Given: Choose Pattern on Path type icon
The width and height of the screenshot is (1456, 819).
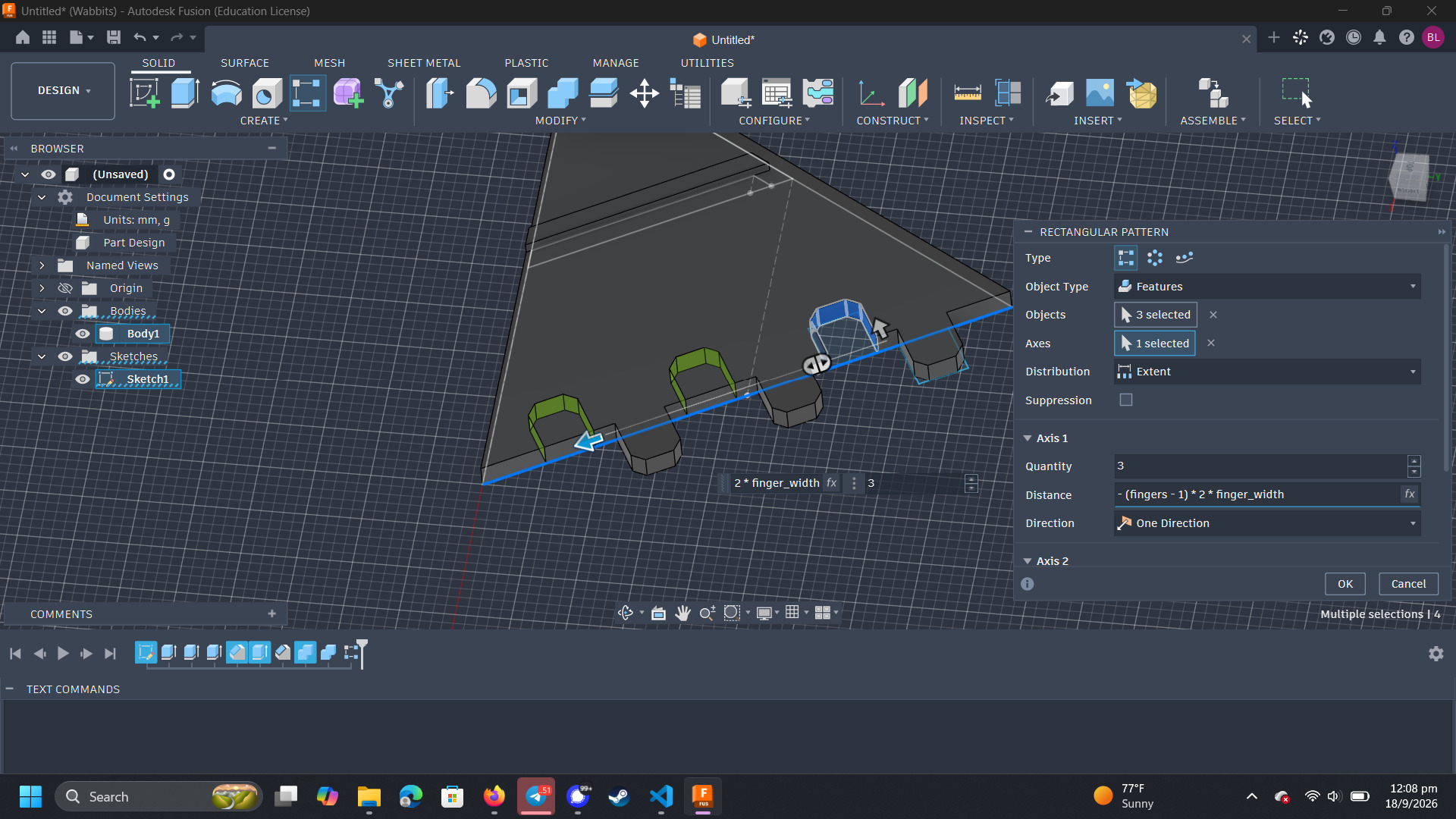Looking at the screenshot, I should point(1184,258).
